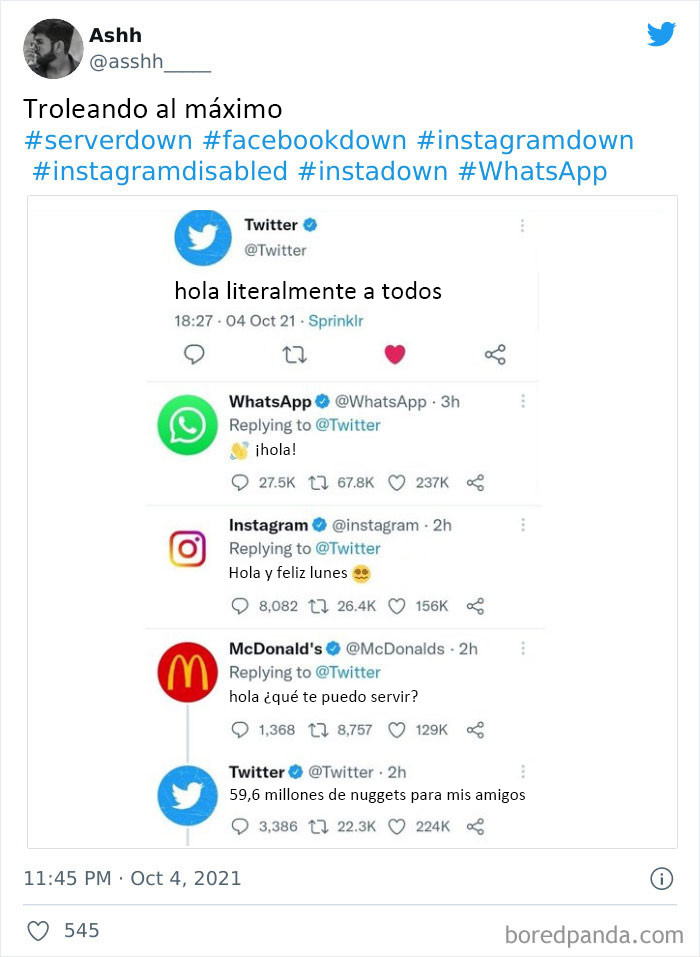
Task: Expand the options dots on McDonald's reply
Action: click(x=522, y=649)
